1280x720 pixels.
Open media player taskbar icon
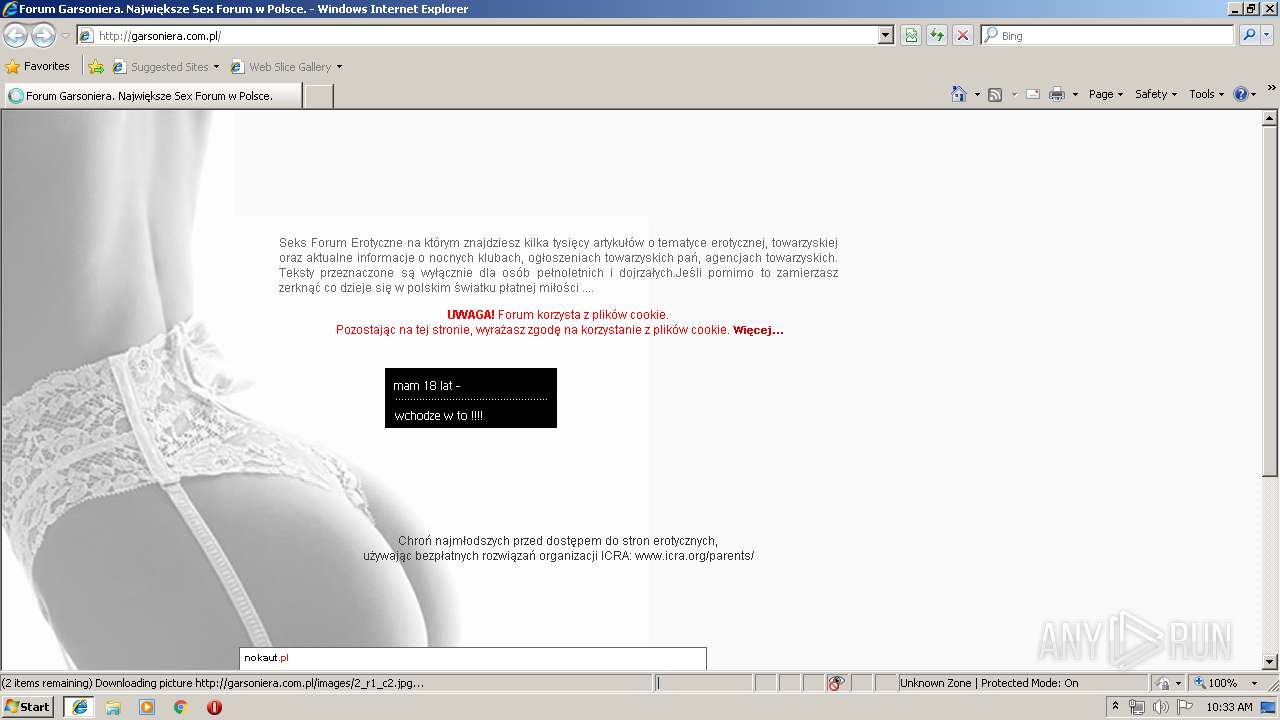[x=147, y=707]
